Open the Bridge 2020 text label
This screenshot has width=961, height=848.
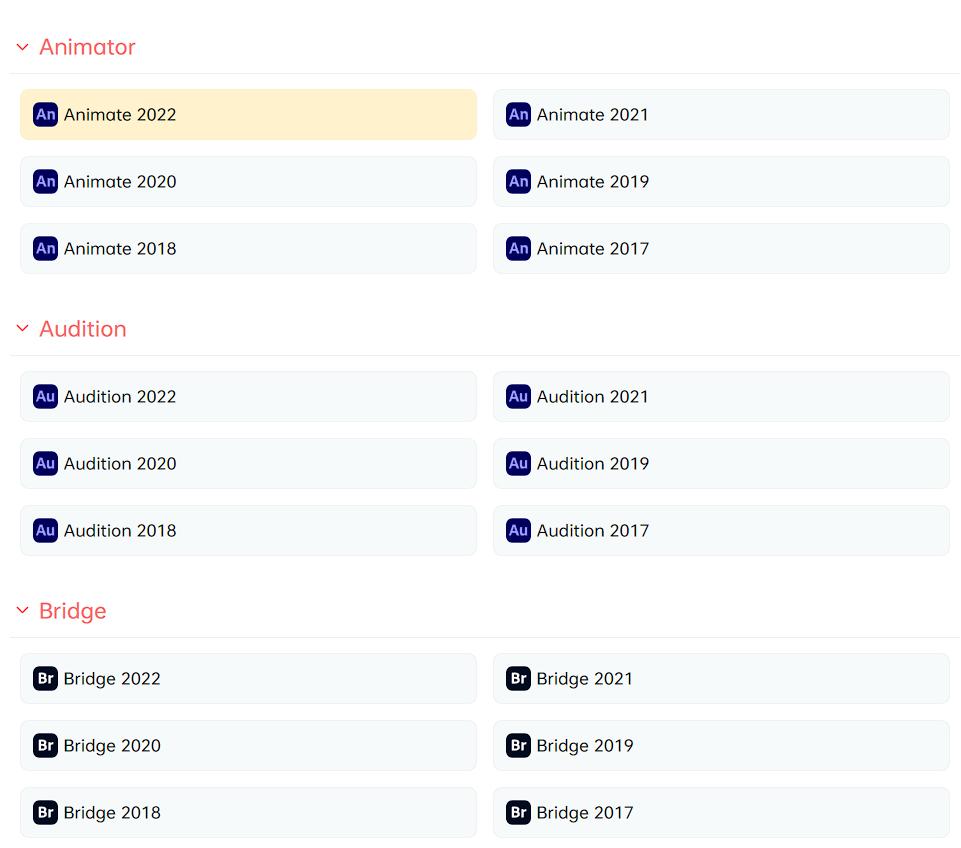pyautogui.click(x=112, y=746)
